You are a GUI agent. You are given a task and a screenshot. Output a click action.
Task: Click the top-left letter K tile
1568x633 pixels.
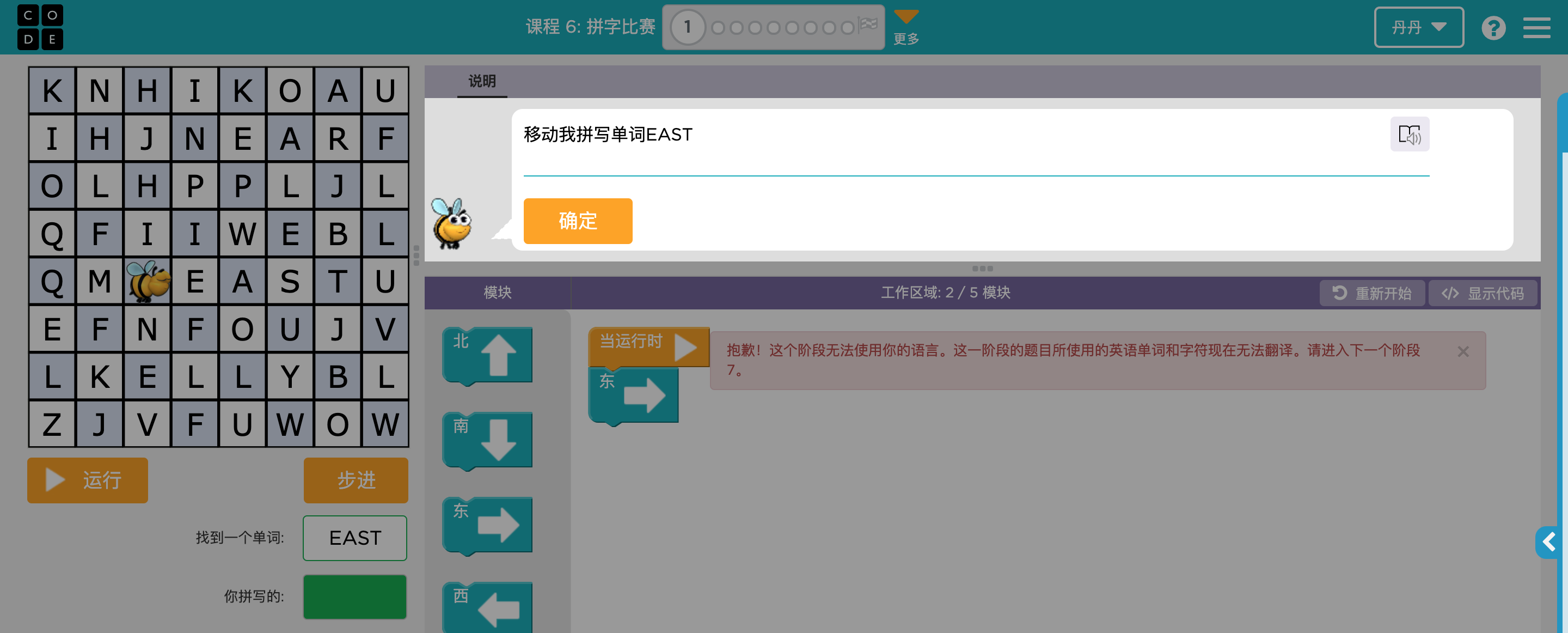coord(52,91)
